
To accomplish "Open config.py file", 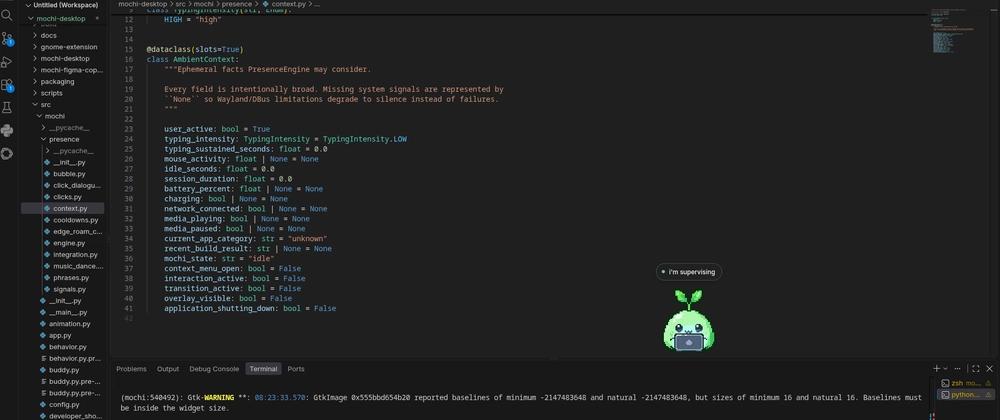I will click(62, 404).
